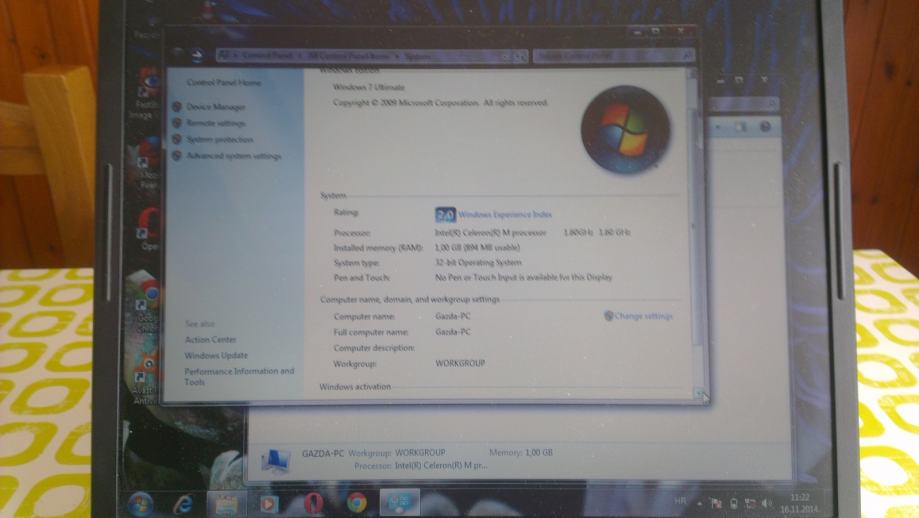Screen dimensions: 919x518
Task: Click the address bar refresh button
Action: pos(521,56)
